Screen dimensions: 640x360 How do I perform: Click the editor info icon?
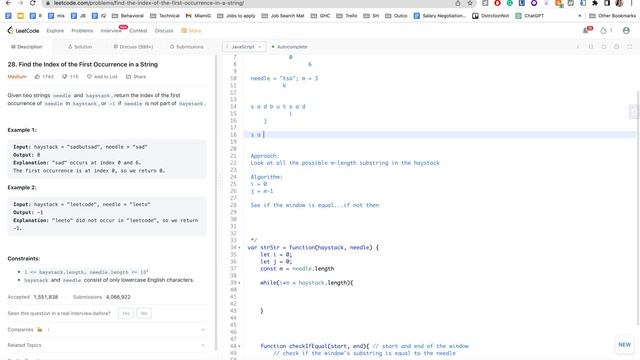click(x=578, y=47)
